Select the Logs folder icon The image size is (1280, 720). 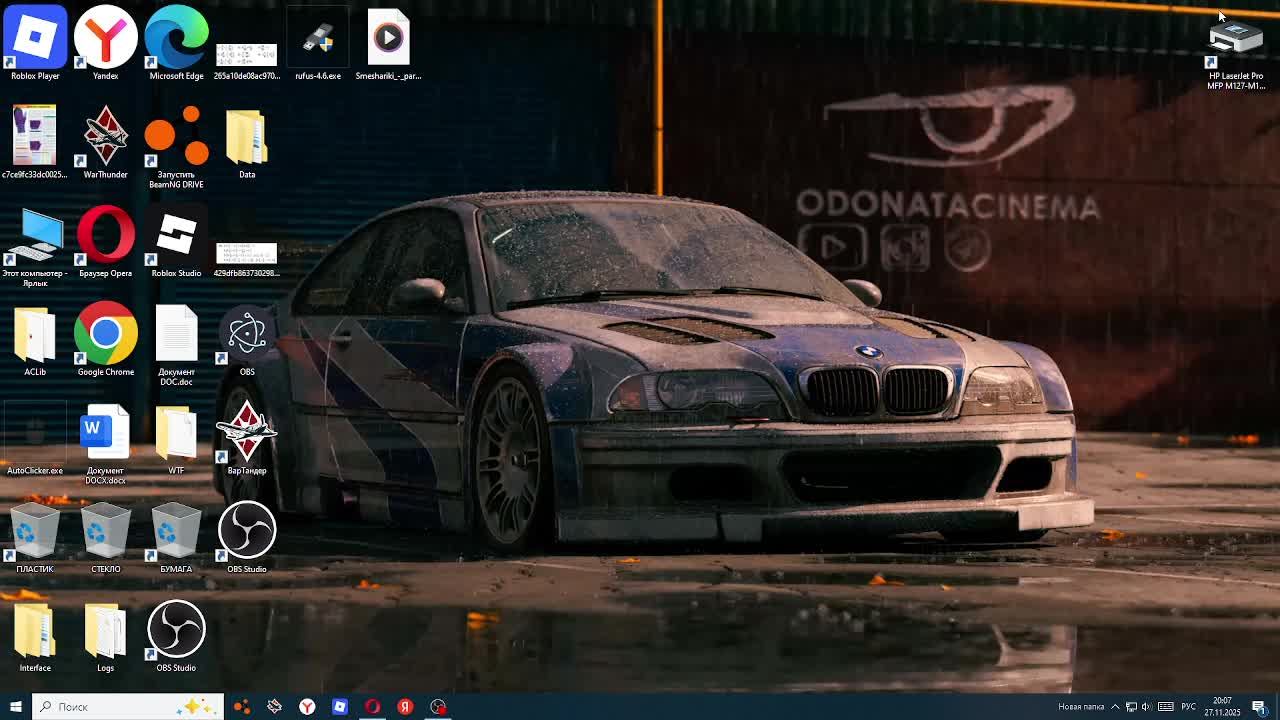point(105,636)
